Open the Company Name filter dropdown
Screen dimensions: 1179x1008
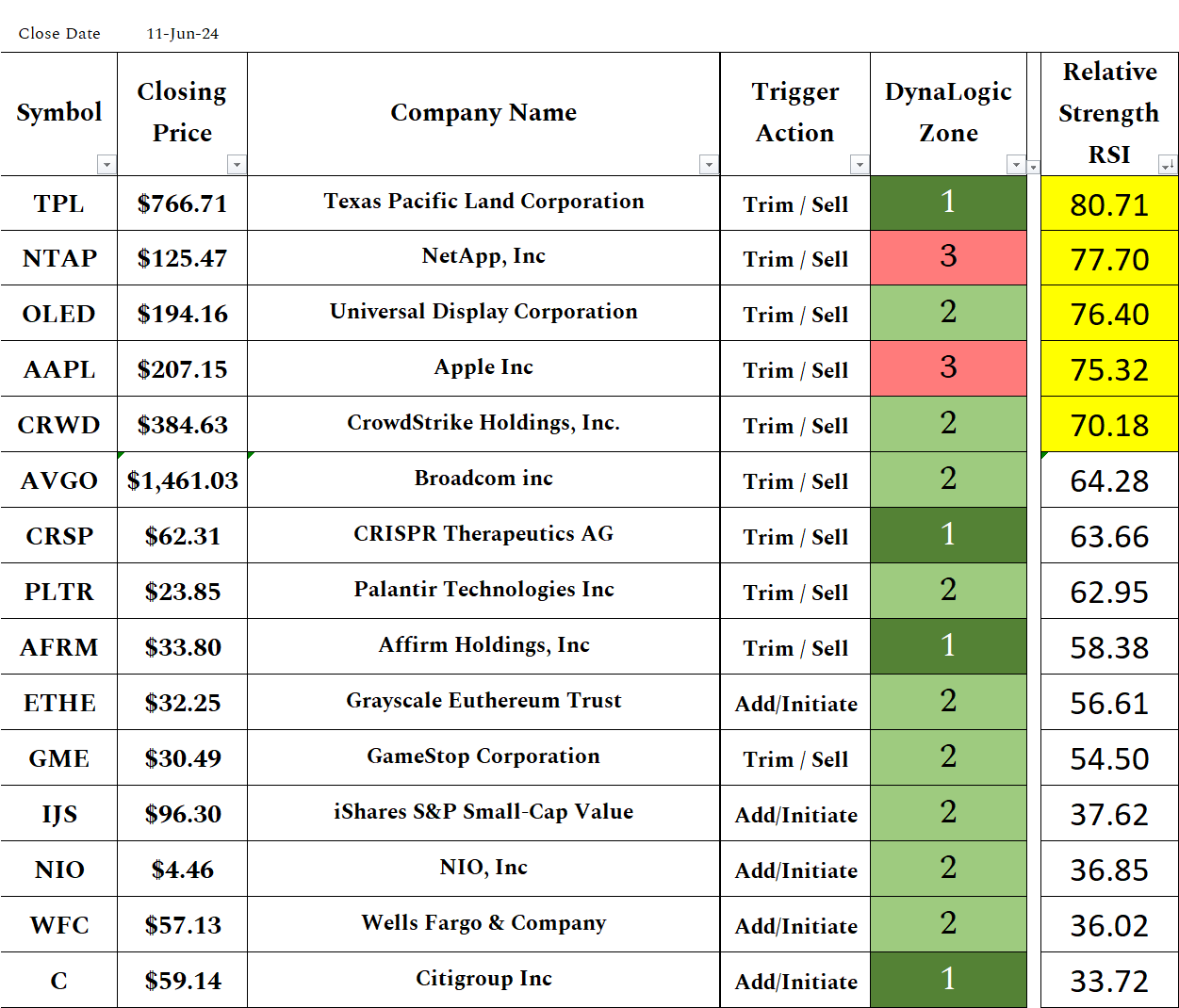pos(710,165)
